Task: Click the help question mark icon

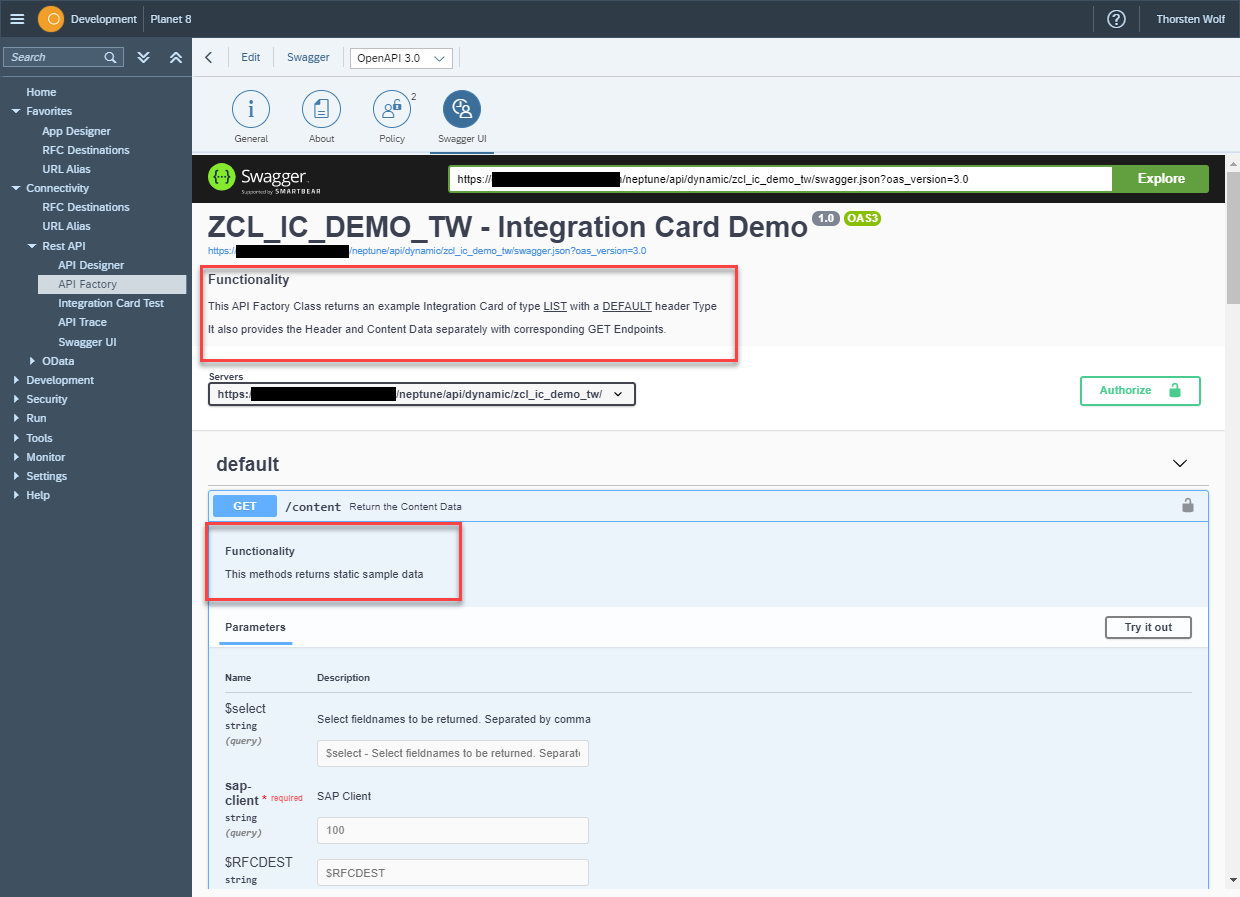Action: [1116, 19]
